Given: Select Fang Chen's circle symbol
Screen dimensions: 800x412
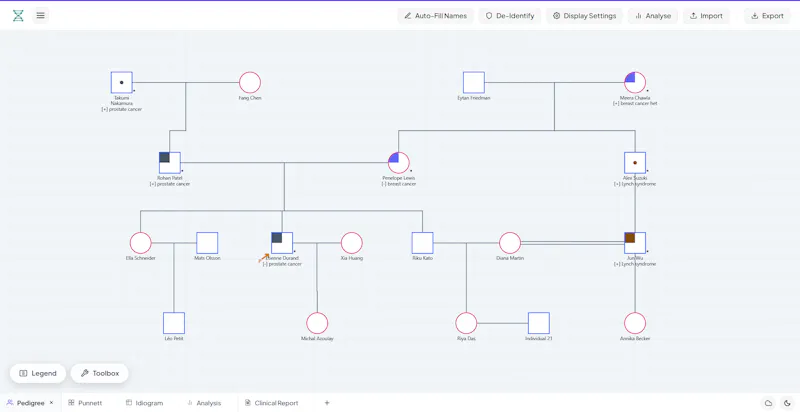Looking at the screenshot, I should point(250,83).
